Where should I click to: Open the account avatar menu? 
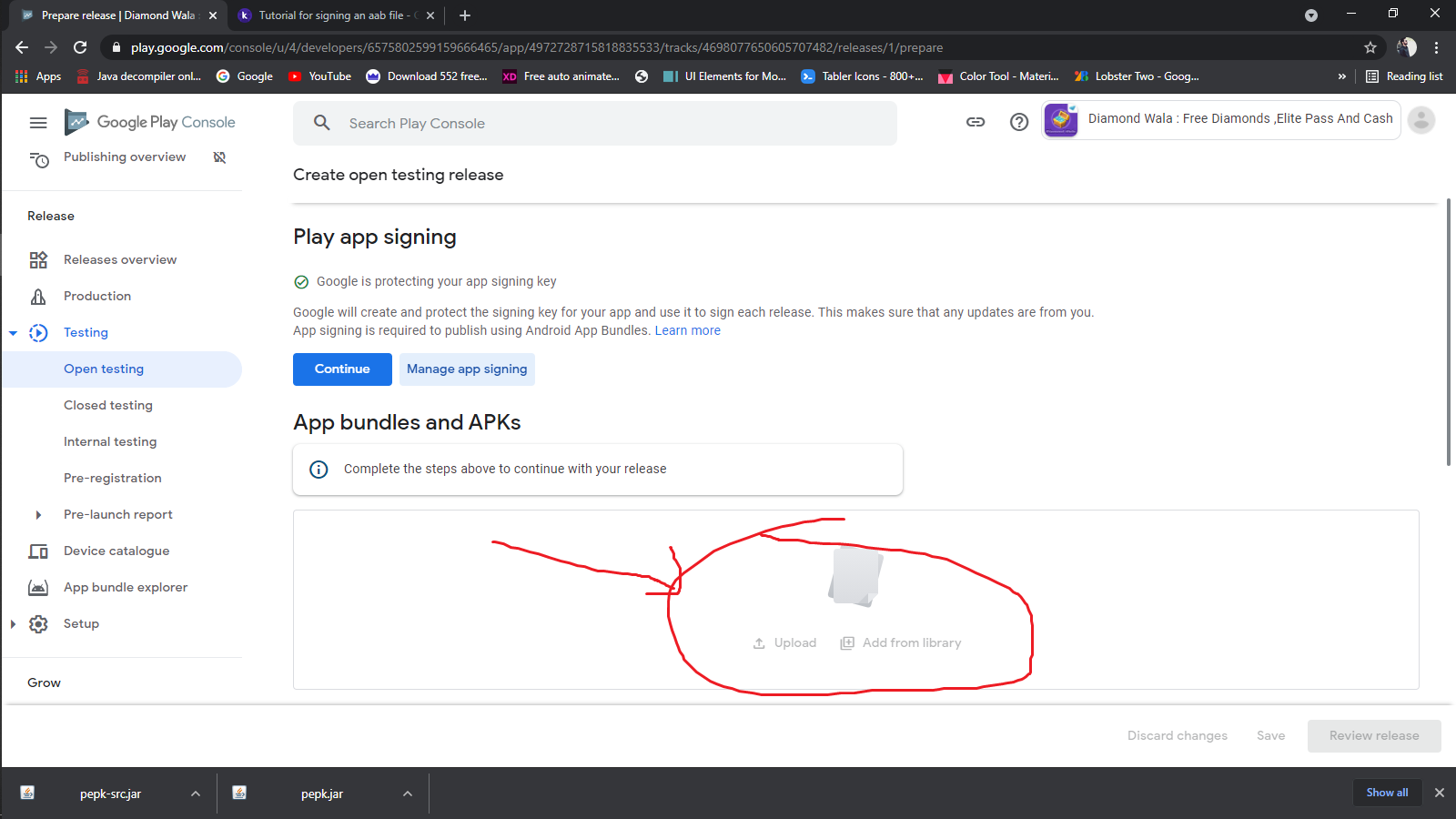1421,120
